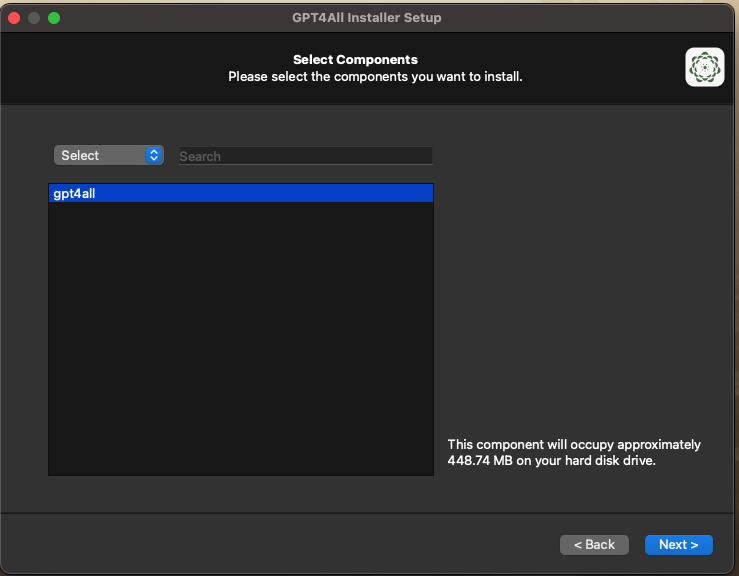This screenshot has width=739, height=576.
Task: Click the GPT4All flower logo icon
Action: [x=705, y=67]
